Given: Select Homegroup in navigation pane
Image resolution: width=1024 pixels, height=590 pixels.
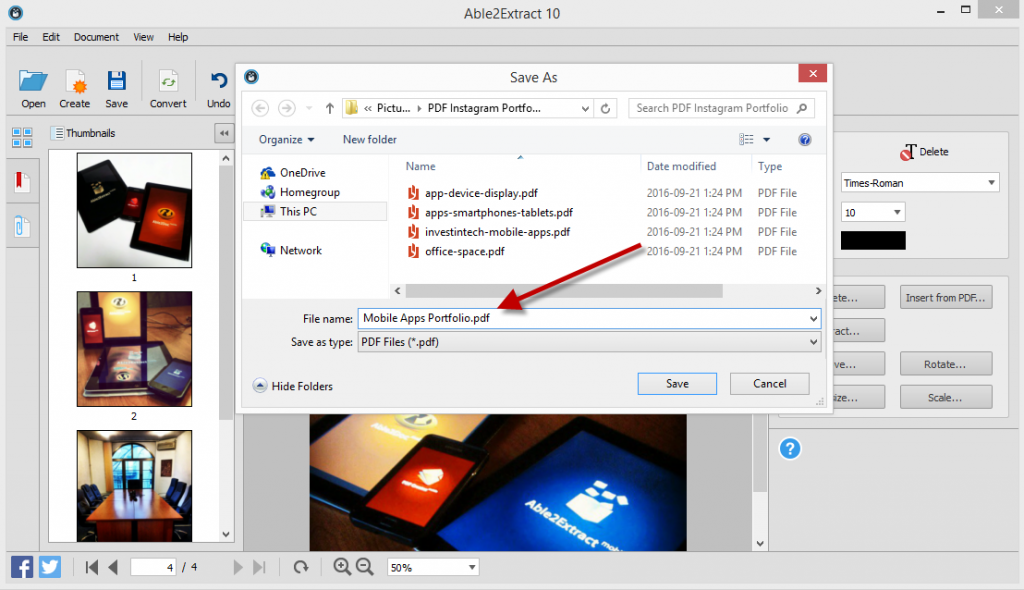Looking at the screenshot, I should pos(300,192).
